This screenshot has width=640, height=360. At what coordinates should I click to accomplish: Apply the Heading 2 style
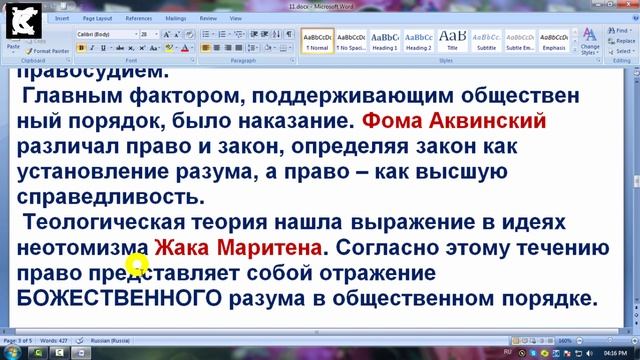419,41
